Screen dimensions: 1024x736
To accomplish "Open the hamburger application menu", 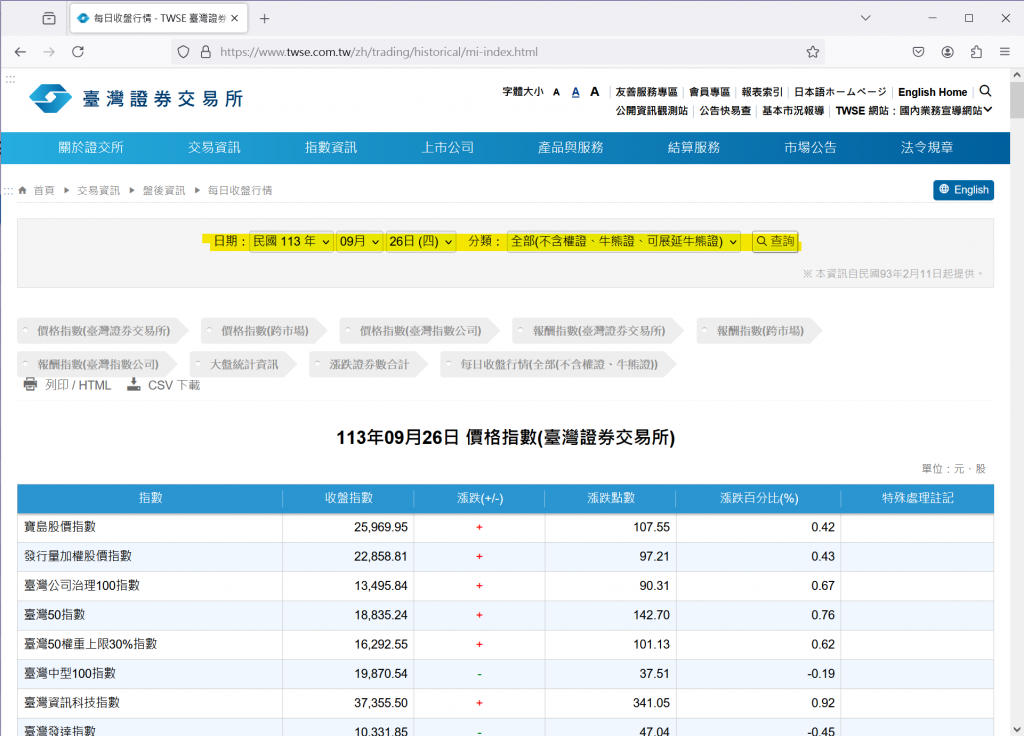I will (x=1004, y=52).
